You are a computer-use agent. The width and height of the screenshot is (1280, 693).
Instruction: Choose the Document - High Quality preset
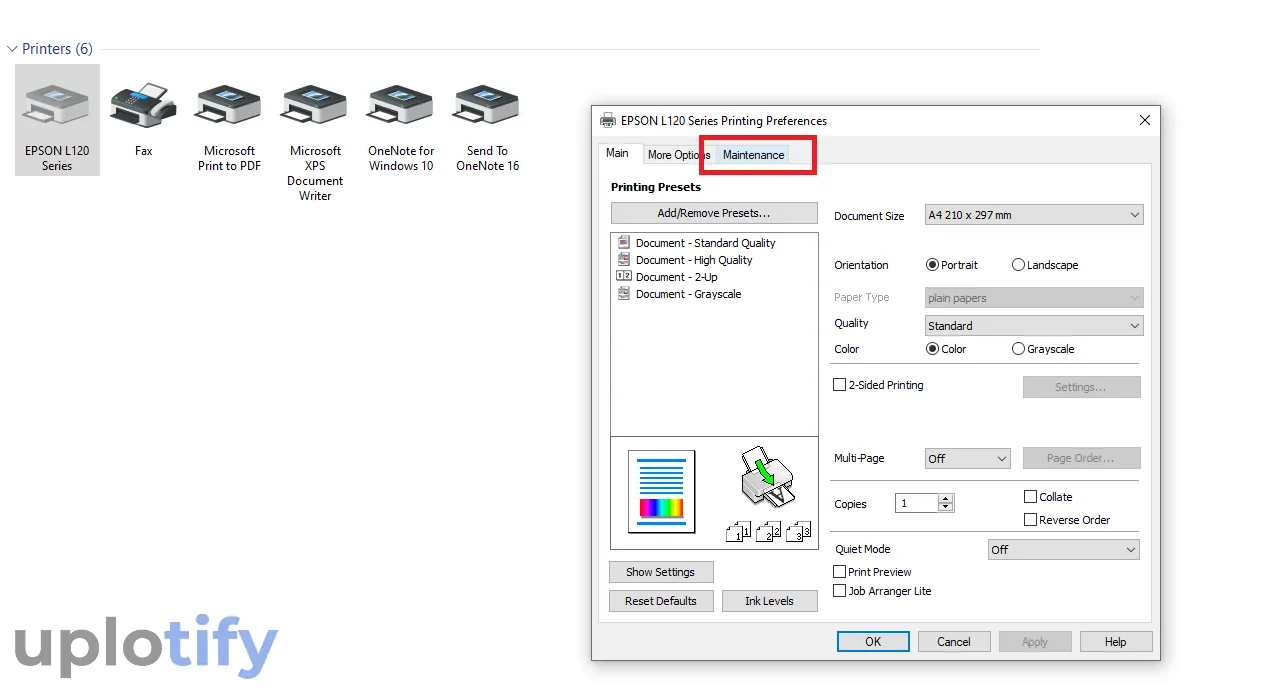point(694,260)
